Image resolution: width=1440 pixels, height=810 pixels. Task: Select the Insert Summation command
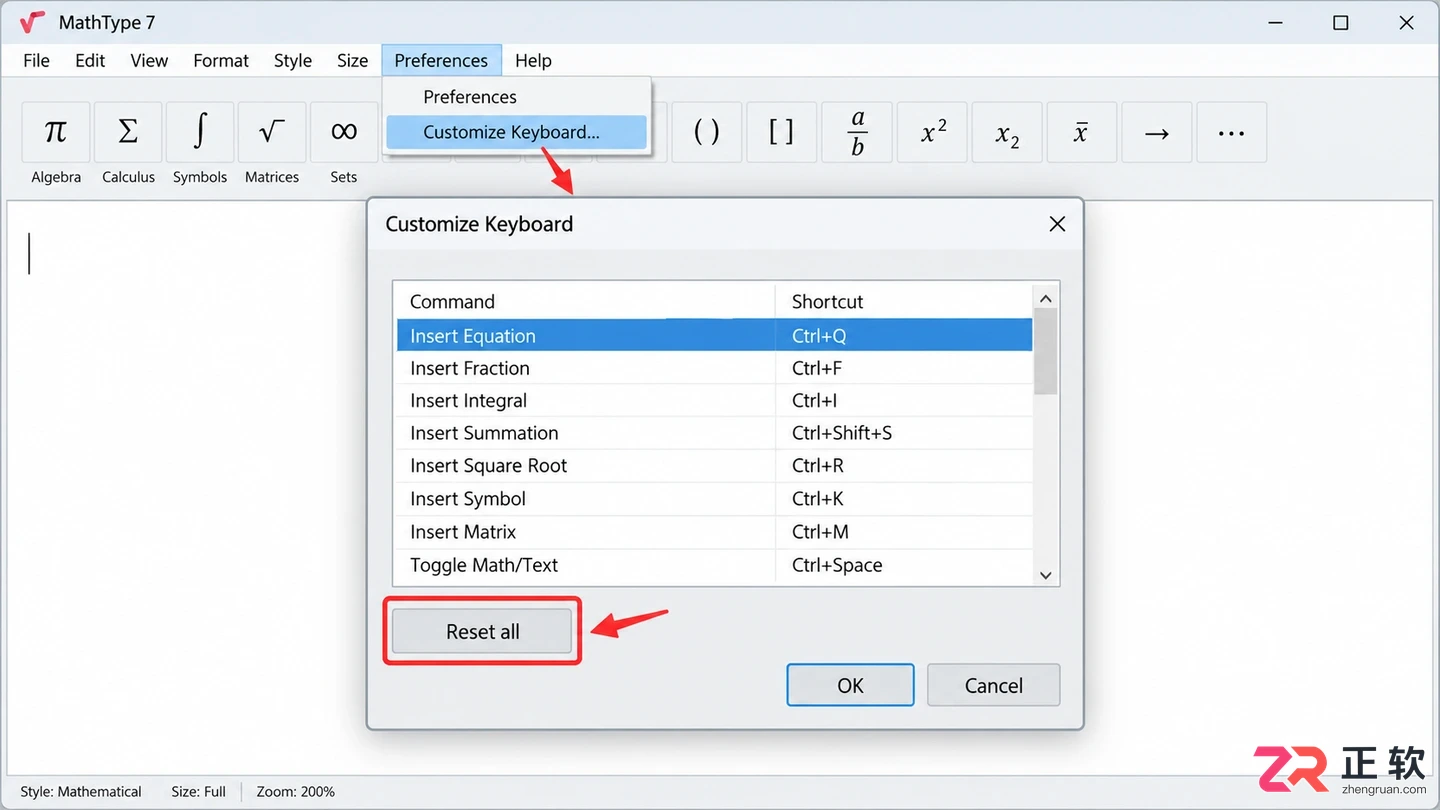(714, 433)
